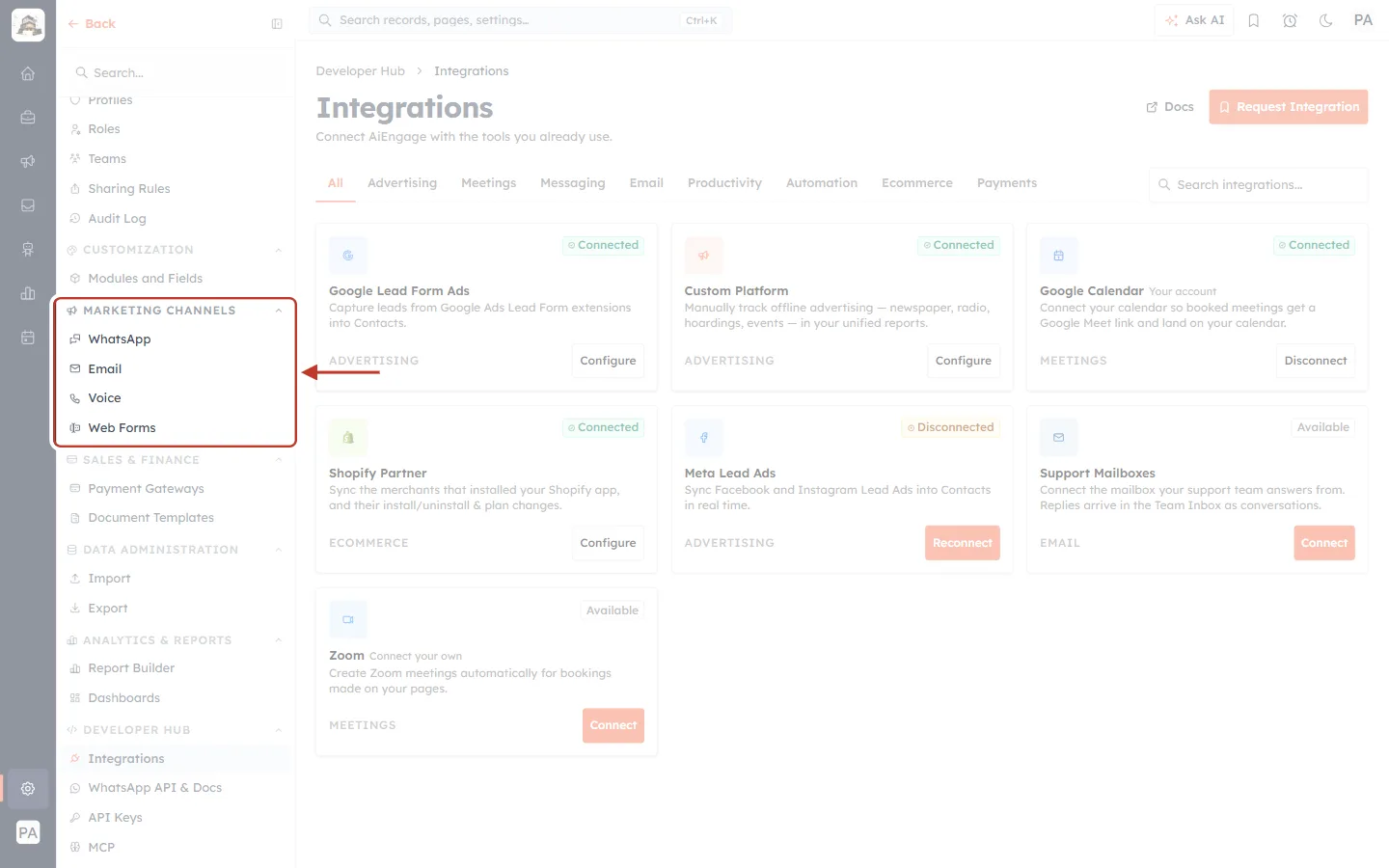Open the reminders alarm clock icon
The image size is (1389, 868).
click(1290, 20)
